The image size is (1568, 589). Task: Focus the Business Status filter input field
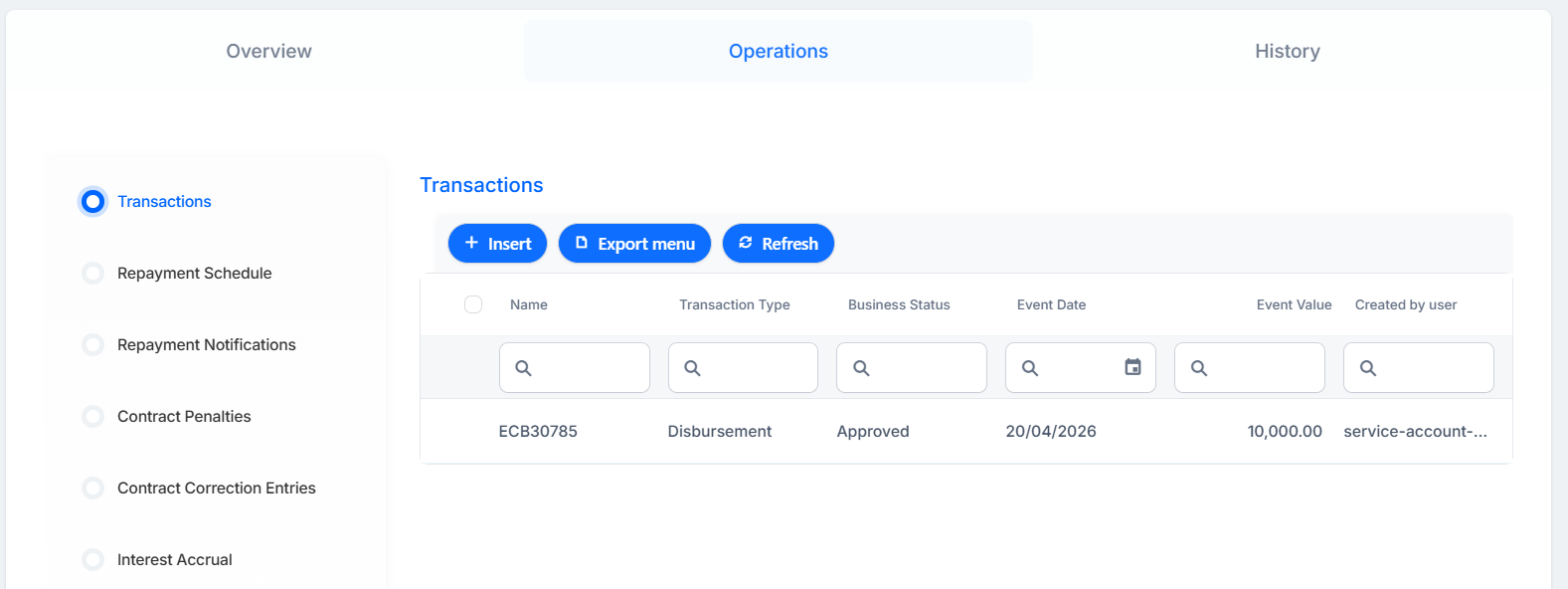912,368
